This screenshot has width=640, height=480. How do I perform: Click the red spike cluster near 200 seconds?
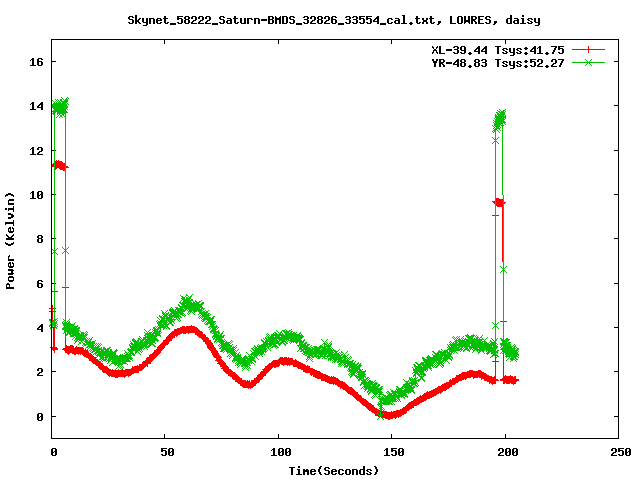[x=499, y=202]
